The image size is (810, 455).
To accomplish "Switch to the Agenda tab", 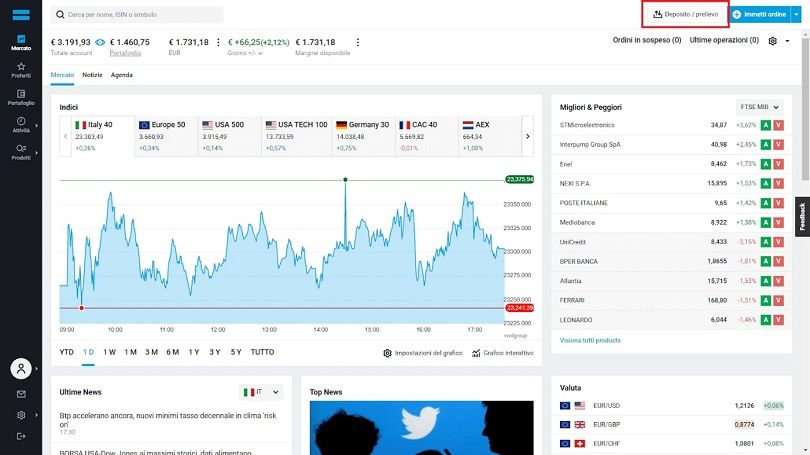I will tap(121, 75).
